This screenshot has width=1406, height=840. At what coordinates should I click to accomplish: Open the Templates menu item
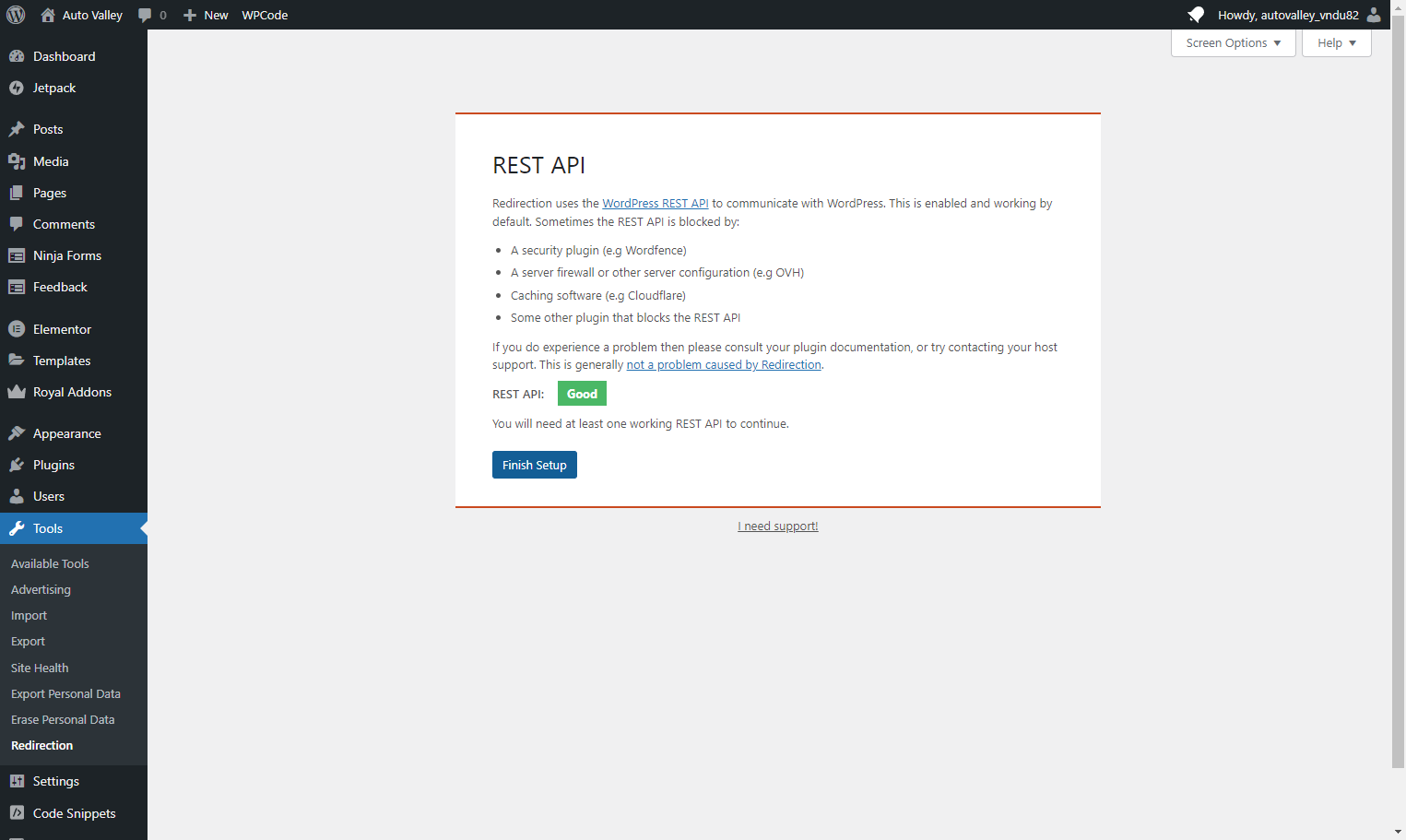coord(74,361)
